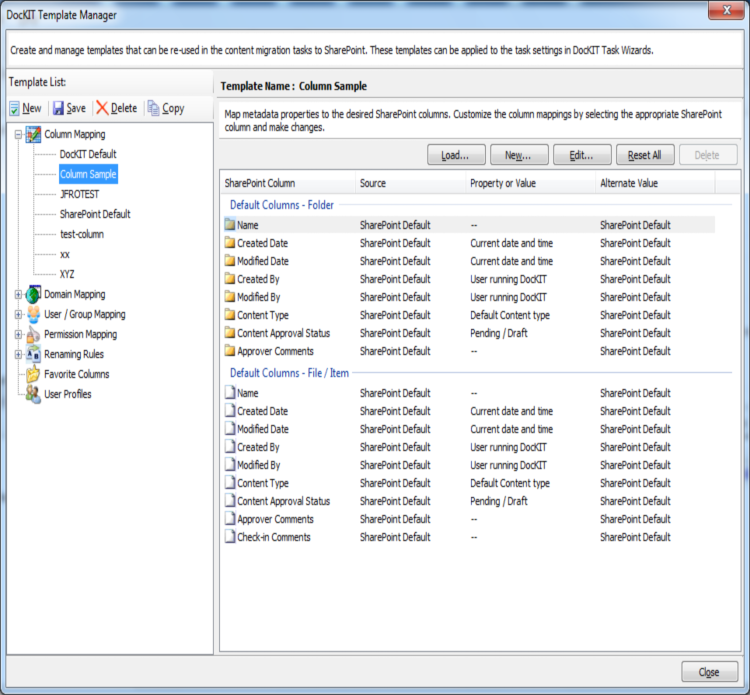Select the Domain Mapping globe icon
This screenshot has height=695, width=750.
click(33, 295)
